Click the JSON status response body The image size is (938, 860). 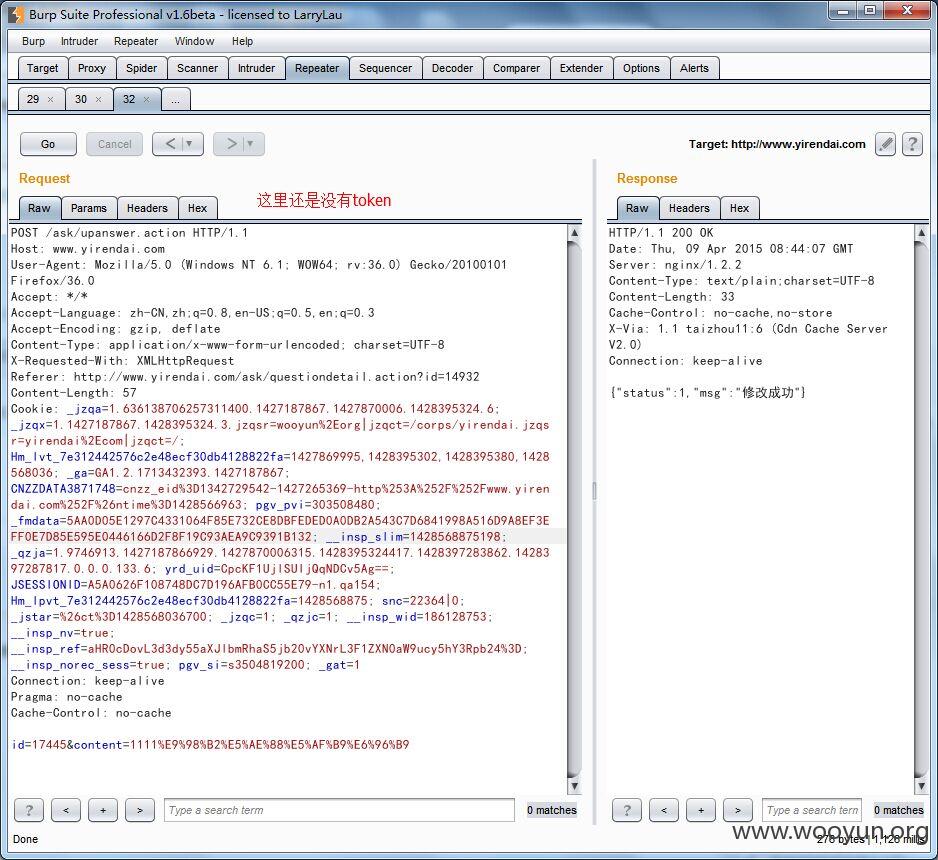coord(708,393)
